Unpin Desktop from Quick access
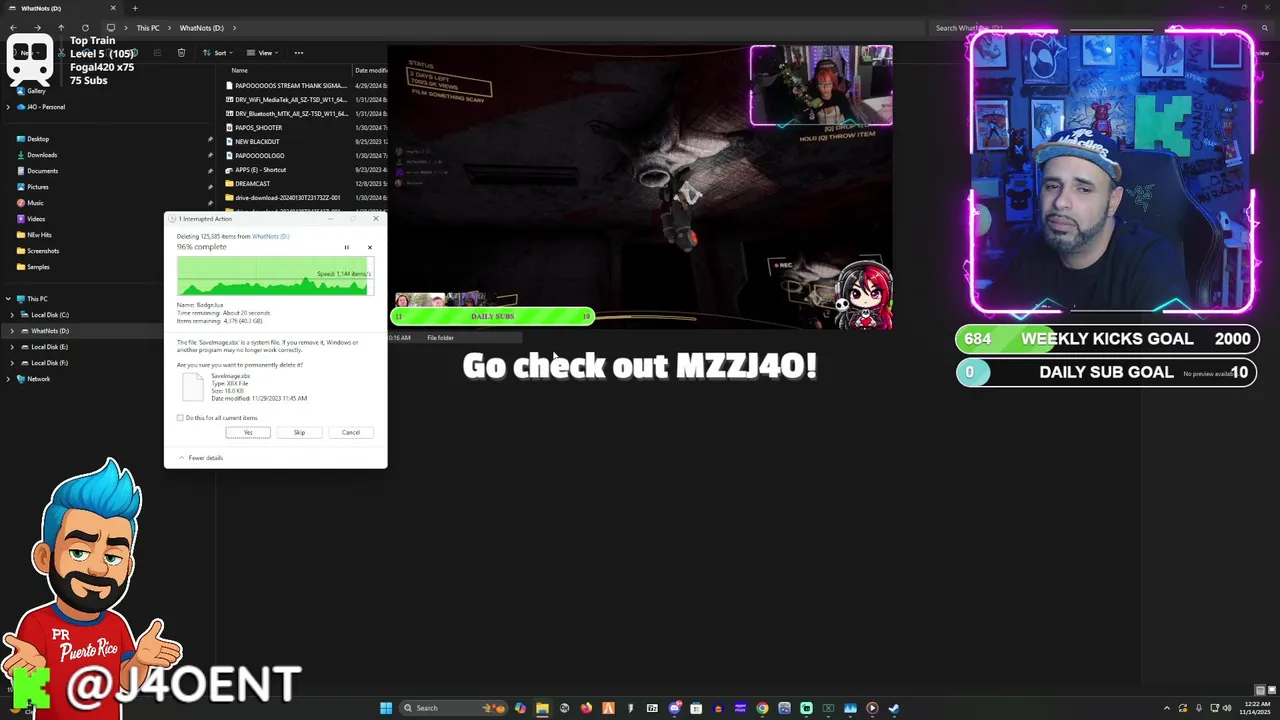Image resolution: width=1280 pixels, height=720 pixels. 210,139
